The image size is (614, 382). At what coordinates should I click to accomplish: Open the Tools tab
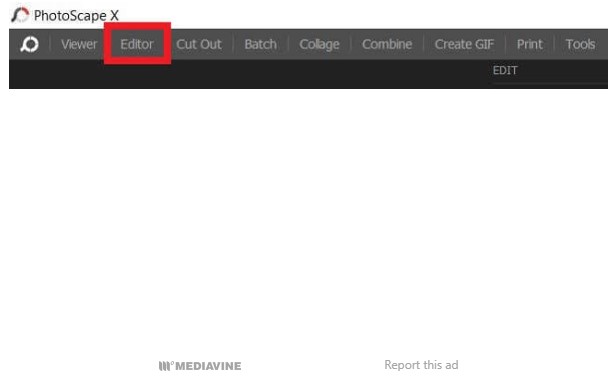click(x=580, y=44)
